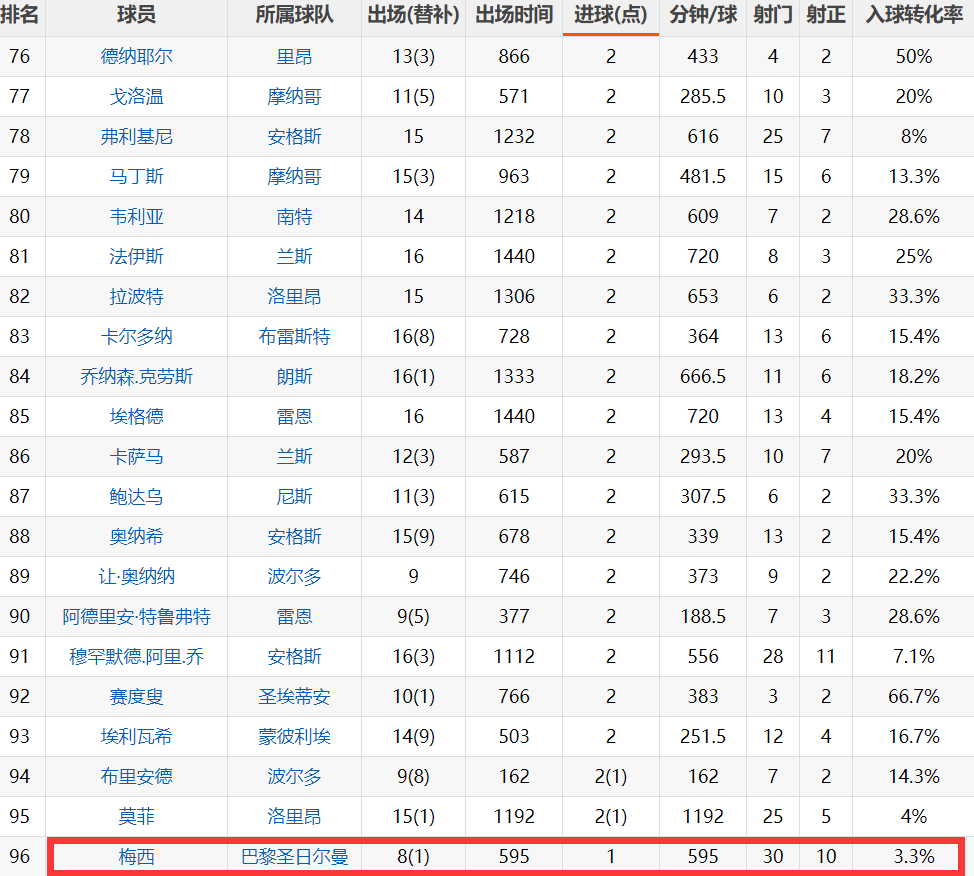Open player link 阿德里安·特鲁弗特
Screen dimensions: 974x876
[136, 616]
